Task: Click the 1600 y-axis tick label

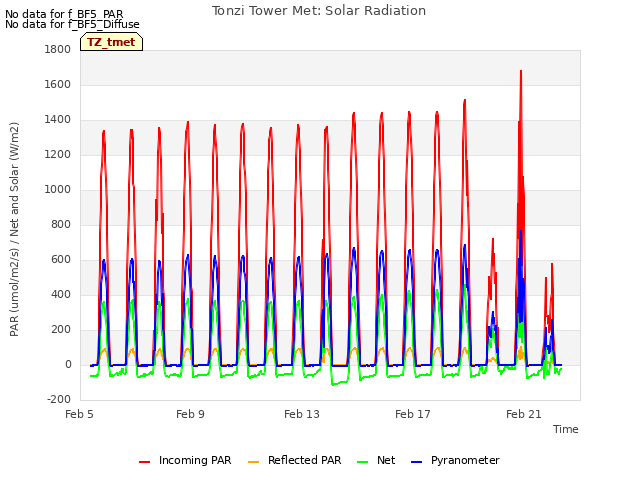Action: tap(58, 84)
